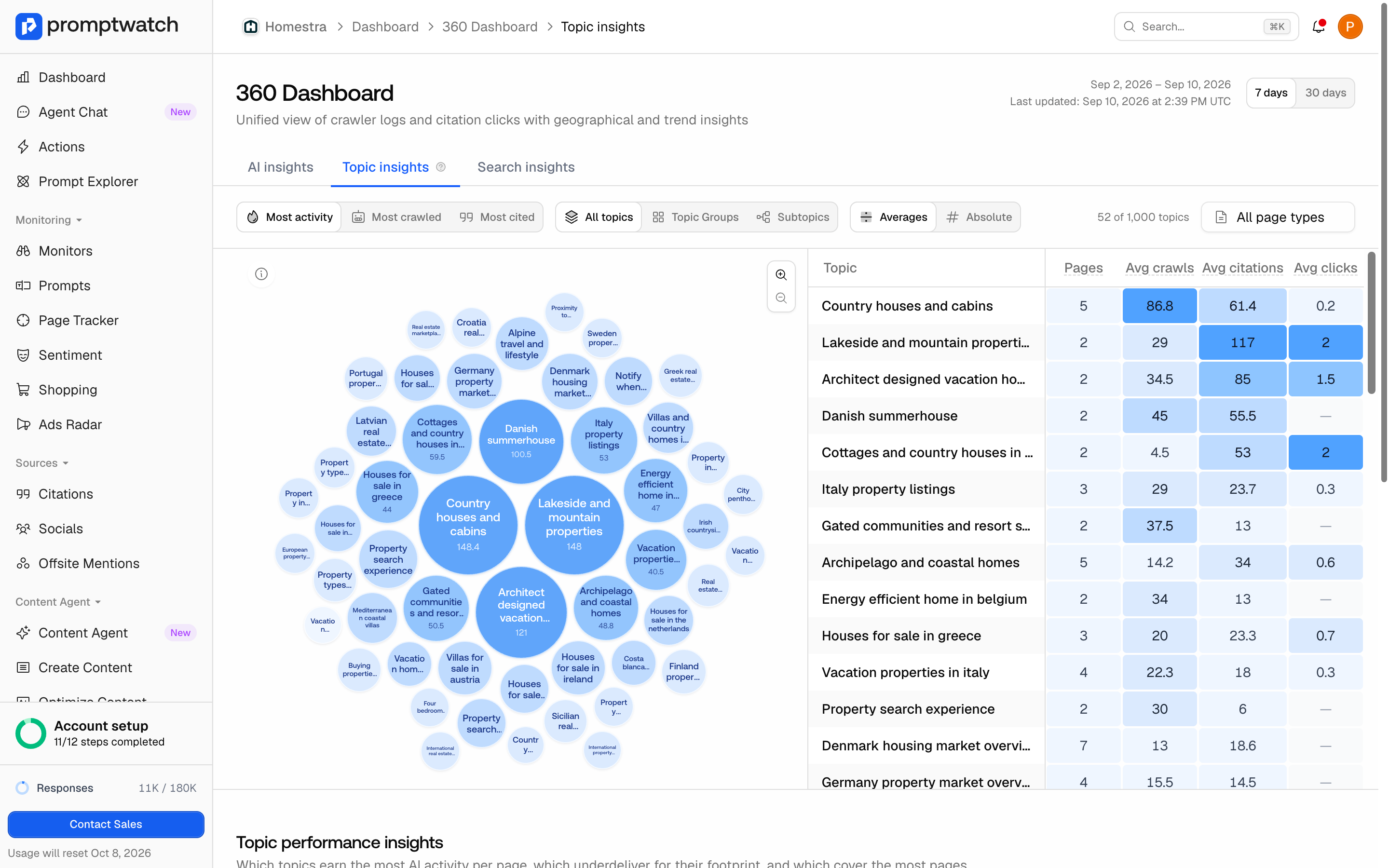Click the 86.8 avg crawls cell
This screenshot has width=1389, height=868.
(x=1159, y=305)
